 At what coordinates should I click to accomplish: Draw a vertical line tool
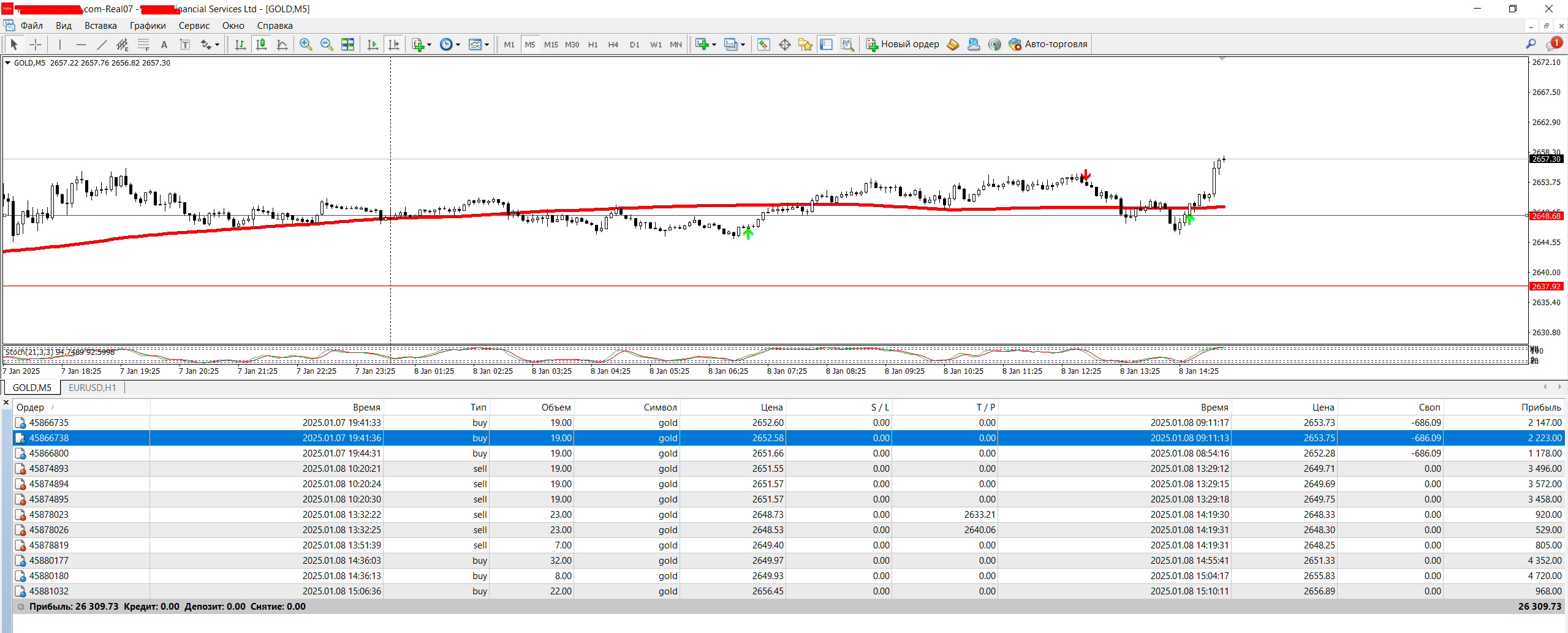(59, 44)
